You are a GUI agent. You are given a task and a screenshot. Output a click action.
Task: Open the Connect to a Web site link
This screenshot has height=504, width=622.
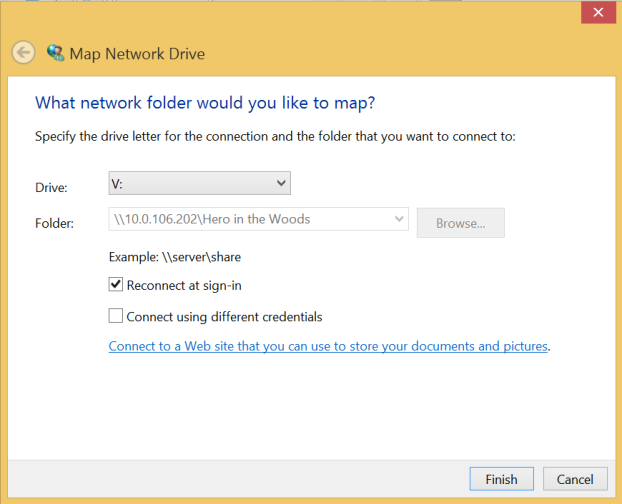tap(328, 346)
